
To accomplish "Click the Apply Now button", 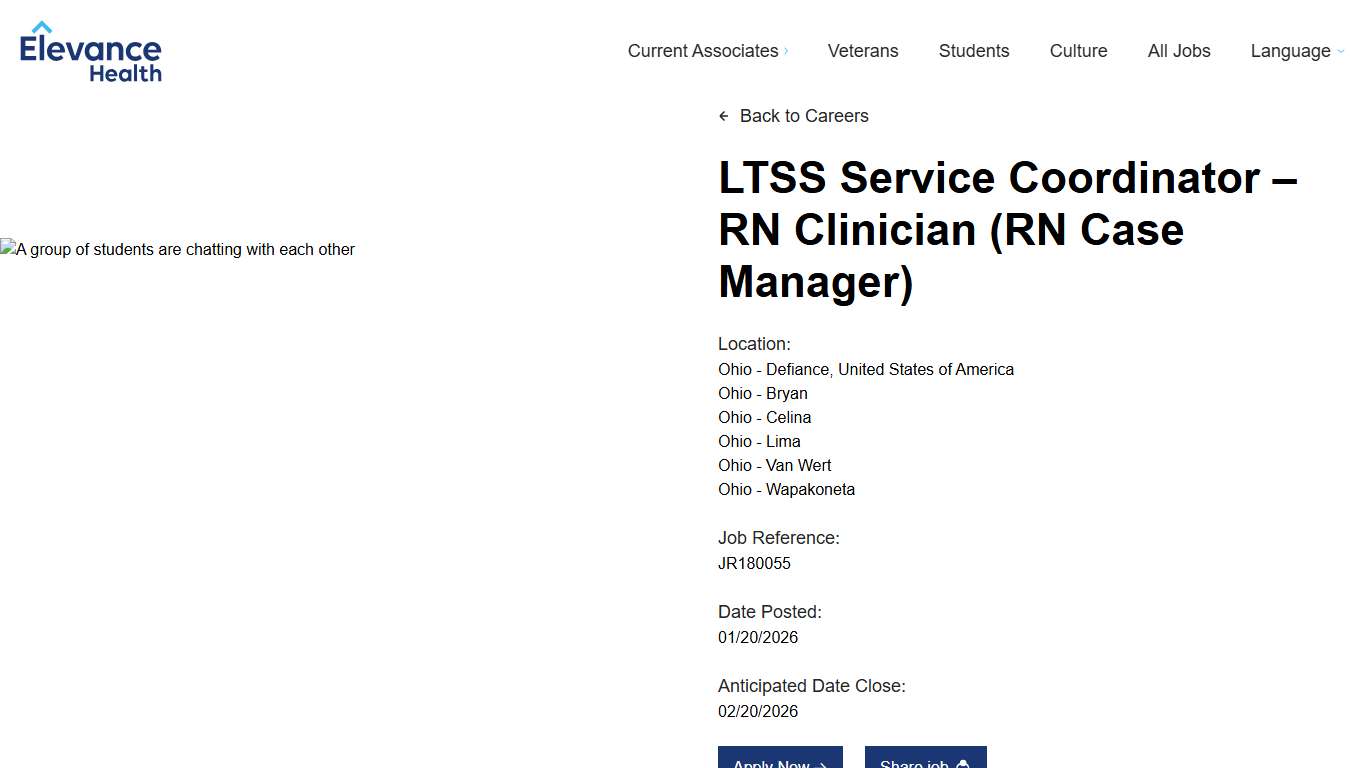I will pyautogui.click(x=780, y=762).
